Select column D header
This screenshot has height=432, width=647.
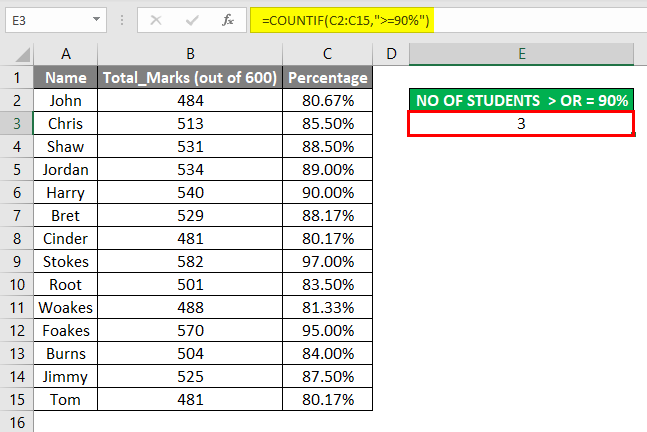[391, 54]
